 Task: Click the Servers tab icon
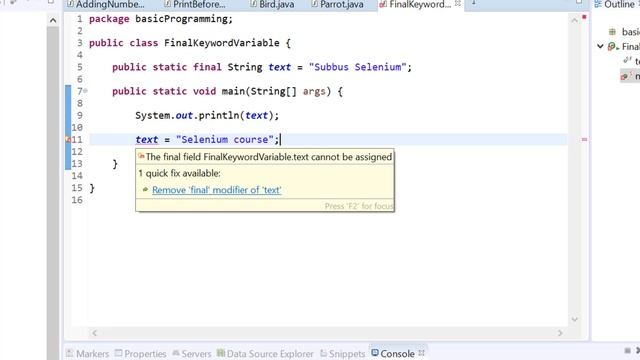[176, 353]
